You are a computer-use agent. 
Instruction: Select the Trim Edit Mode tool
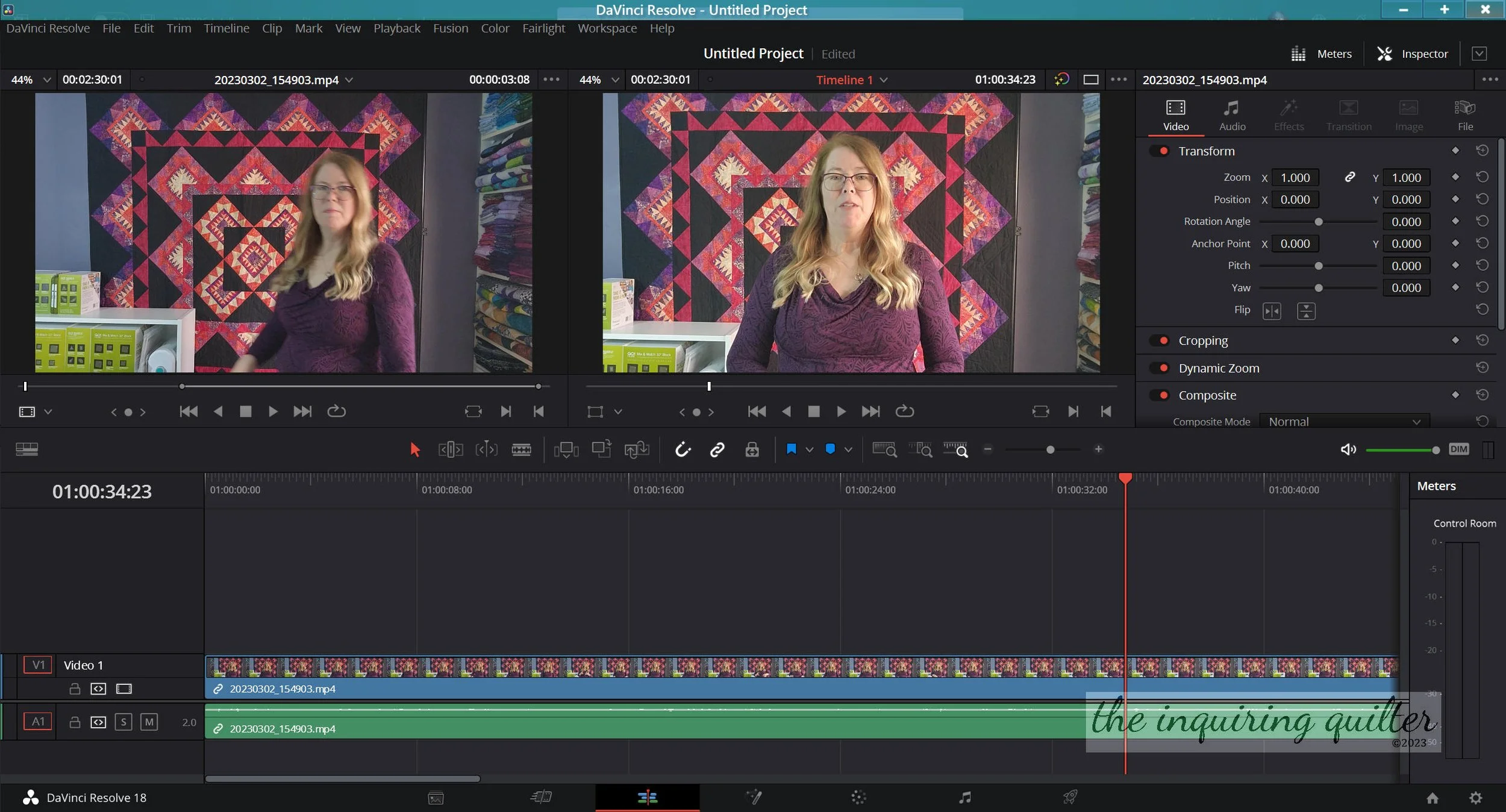pos(451,449)
